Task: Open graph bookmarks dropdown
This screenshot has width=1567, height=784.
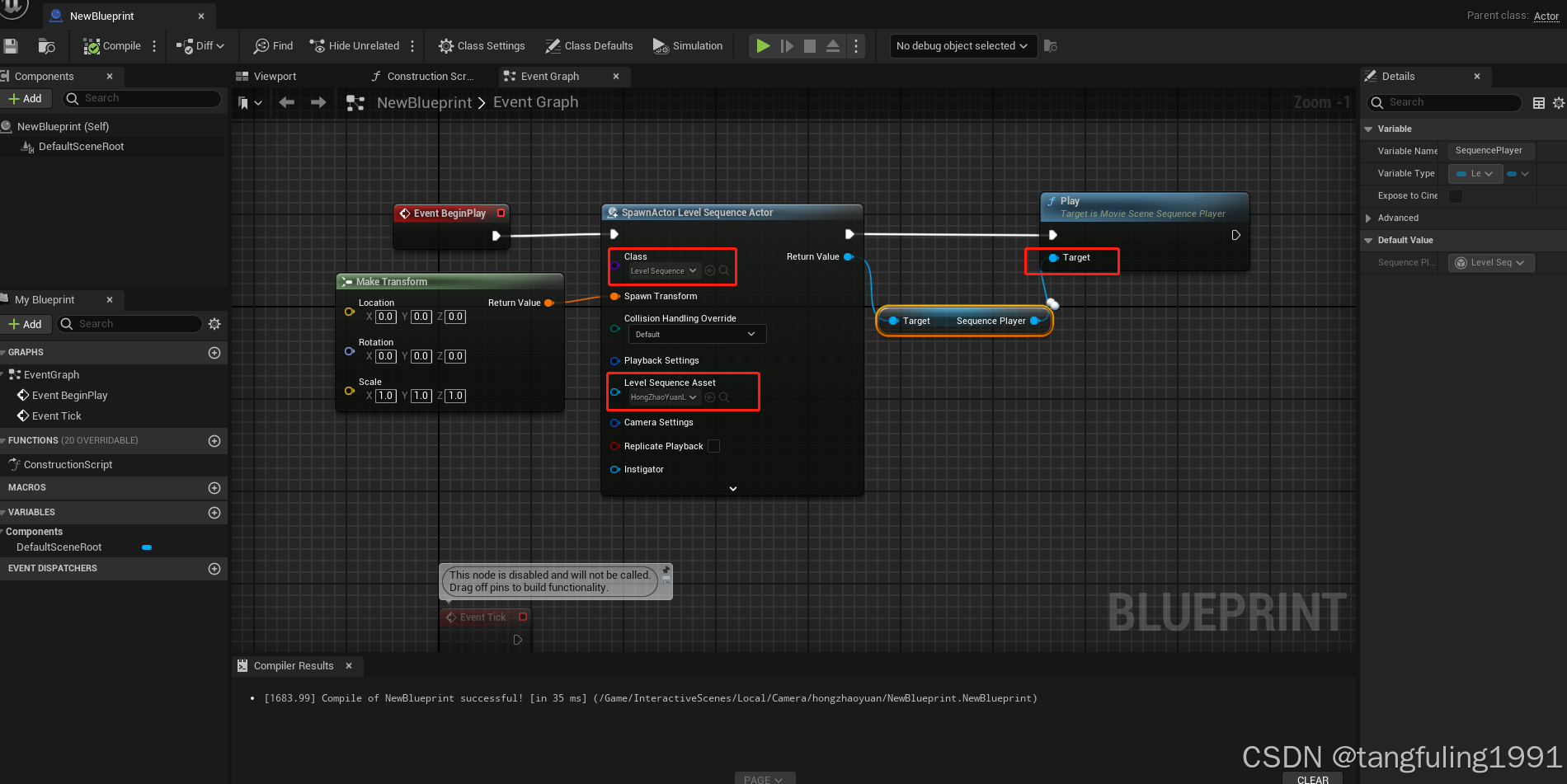Action: click(250, 103)
